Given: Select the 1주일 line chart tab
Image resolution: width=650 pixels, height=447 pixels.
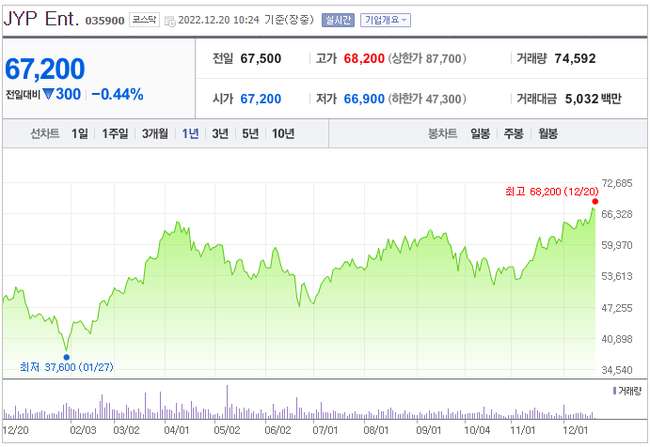Looking at the screenshot, I should pyautogui.click(x=115, y=134).
